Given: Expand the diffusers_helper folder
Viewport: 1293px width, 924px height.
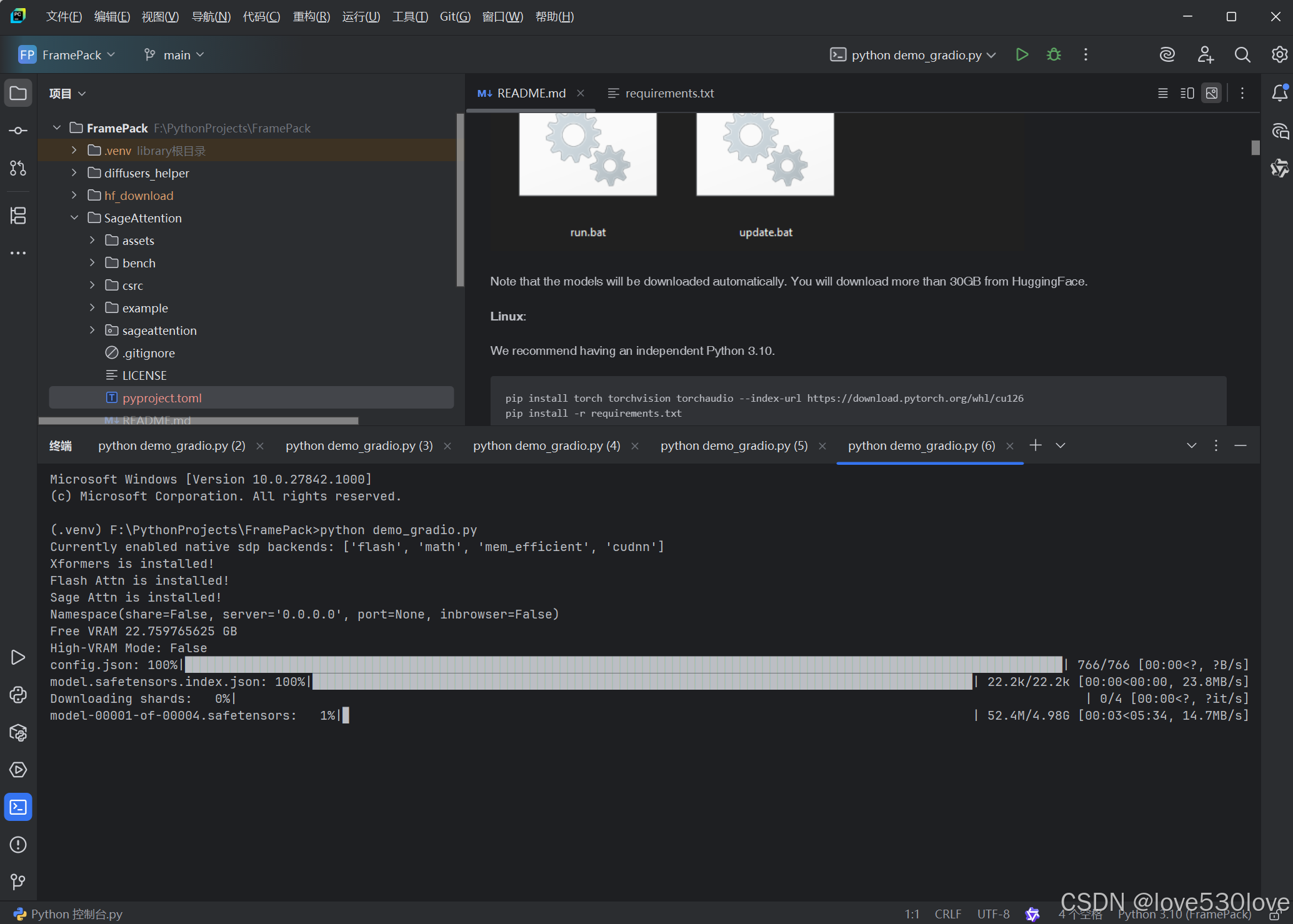Looking at the screenshot, I should click(x=74, y=173).
